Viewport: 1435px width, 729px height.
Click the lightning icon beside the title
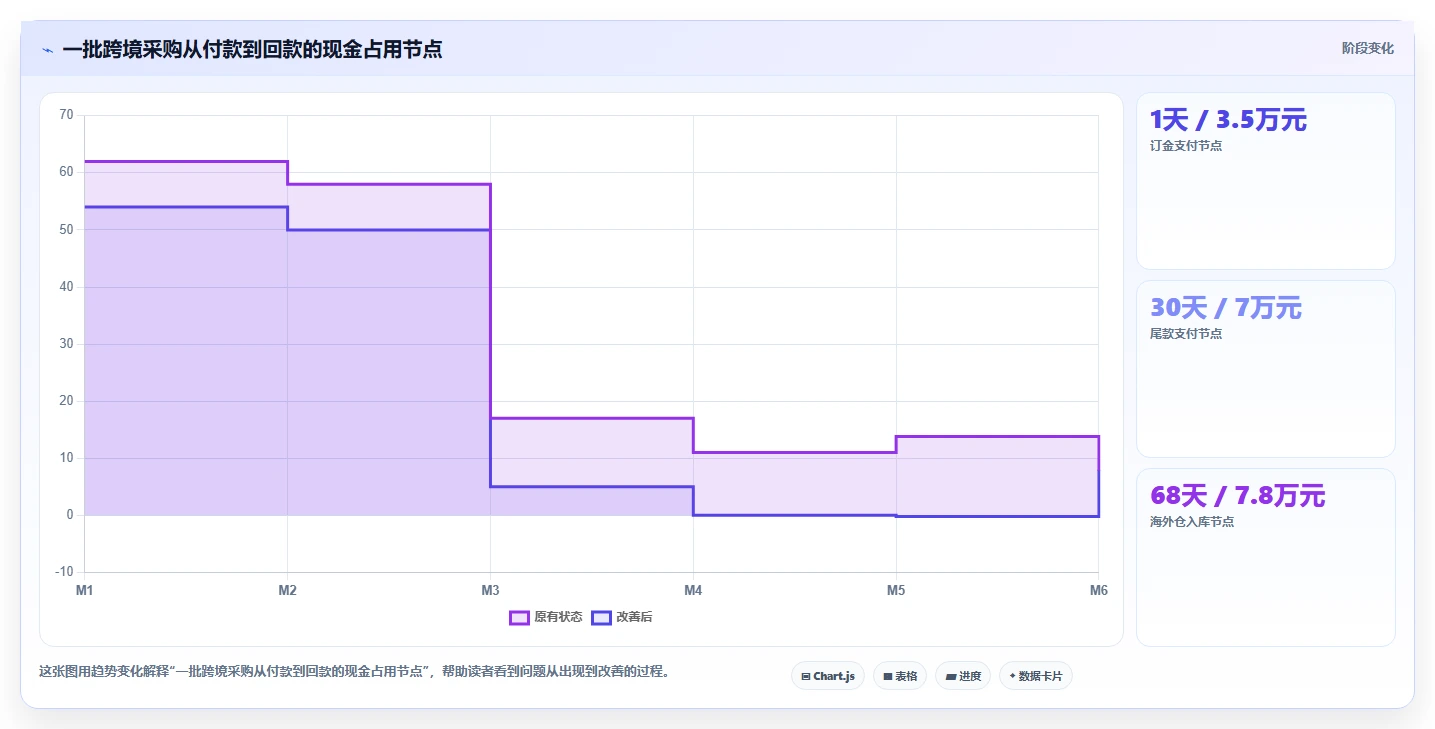48,50
